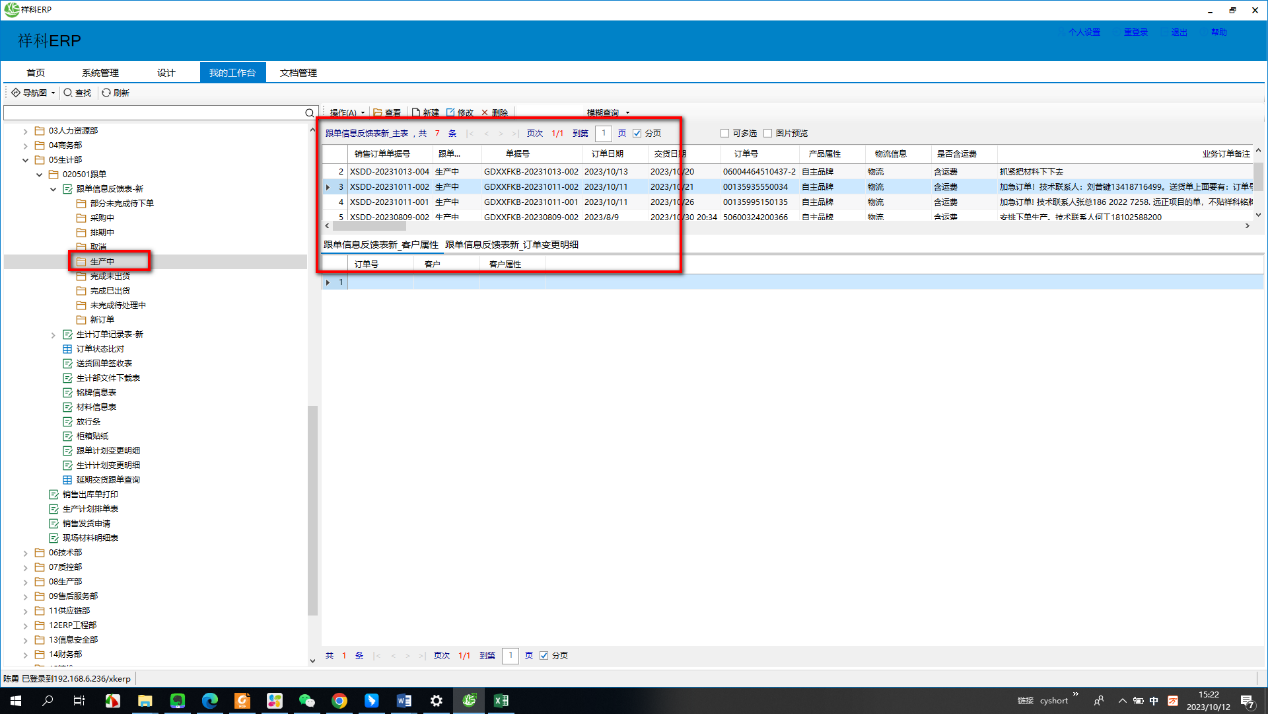The width and height of the screenshot is (1268, 714).
Task: Click the 查找 search toolbar icon
Action: coord(68,93)
